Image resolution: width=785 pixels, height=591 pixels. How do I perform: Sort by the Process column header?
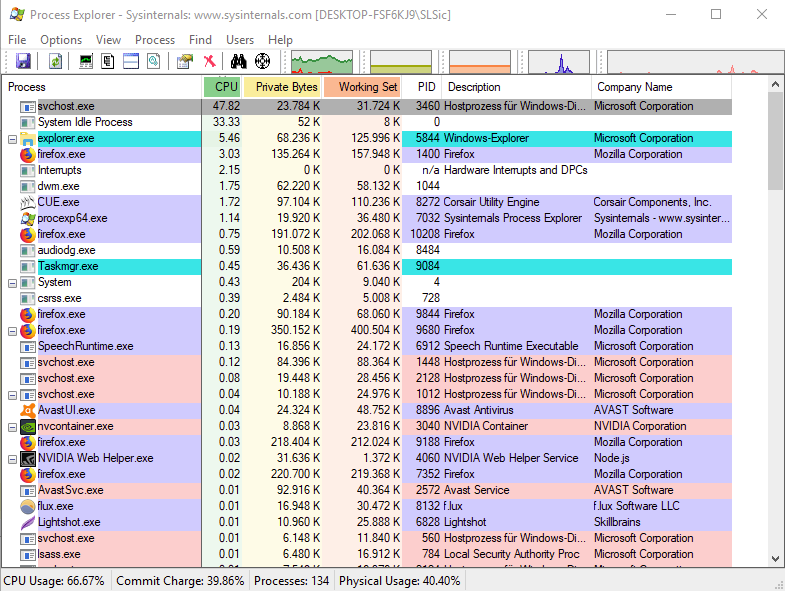pos(102,87)
